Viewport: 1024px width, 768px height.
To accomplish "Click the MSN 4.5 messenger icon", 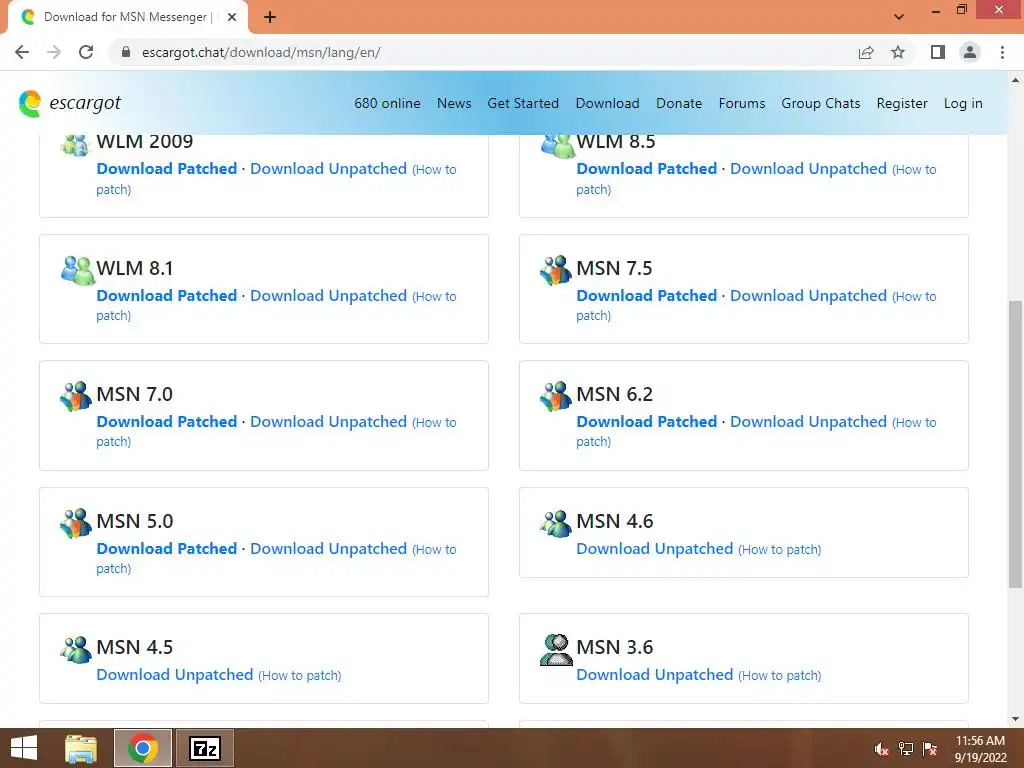I will [x=76, y=648].
